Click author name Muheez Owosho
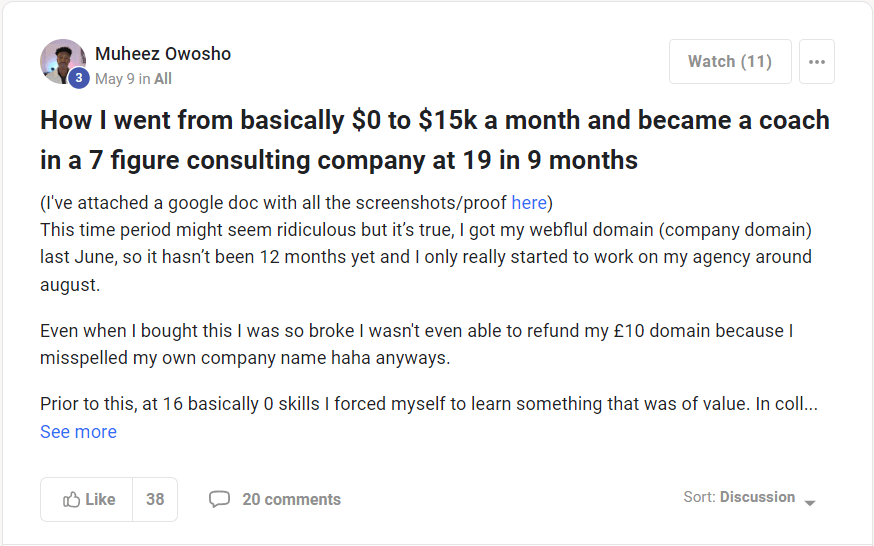Image resolution: width=874 pixels, height=546 pixels. pos(163,54)
